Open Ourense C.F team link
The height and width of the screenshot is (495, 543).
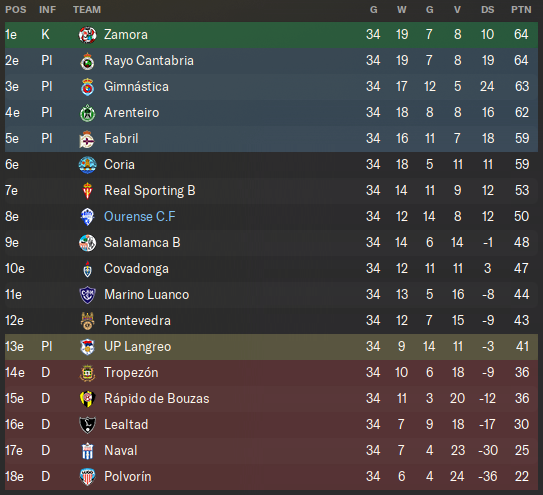point(140,216)
